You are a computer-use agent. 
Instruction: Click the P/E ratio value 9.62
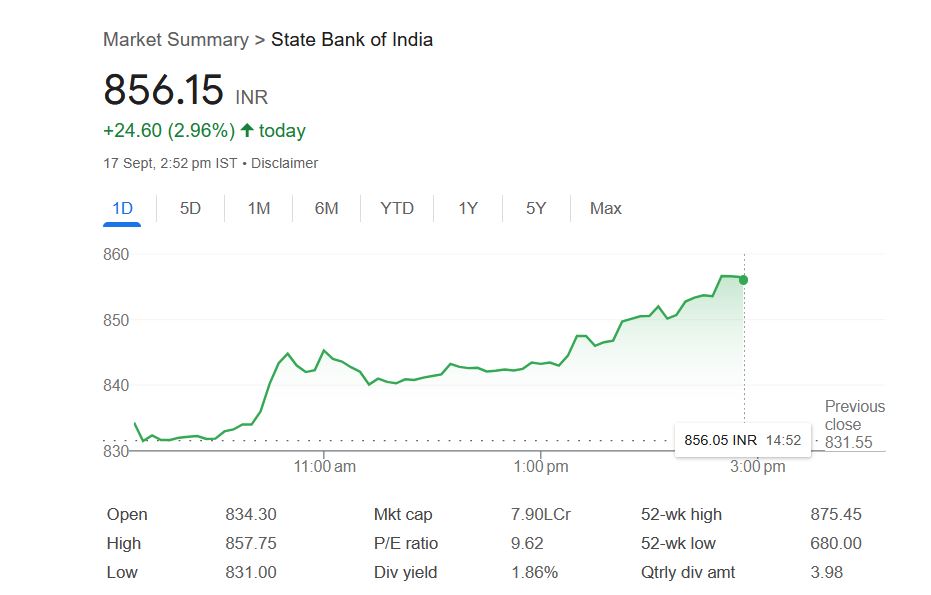(526, 543)
